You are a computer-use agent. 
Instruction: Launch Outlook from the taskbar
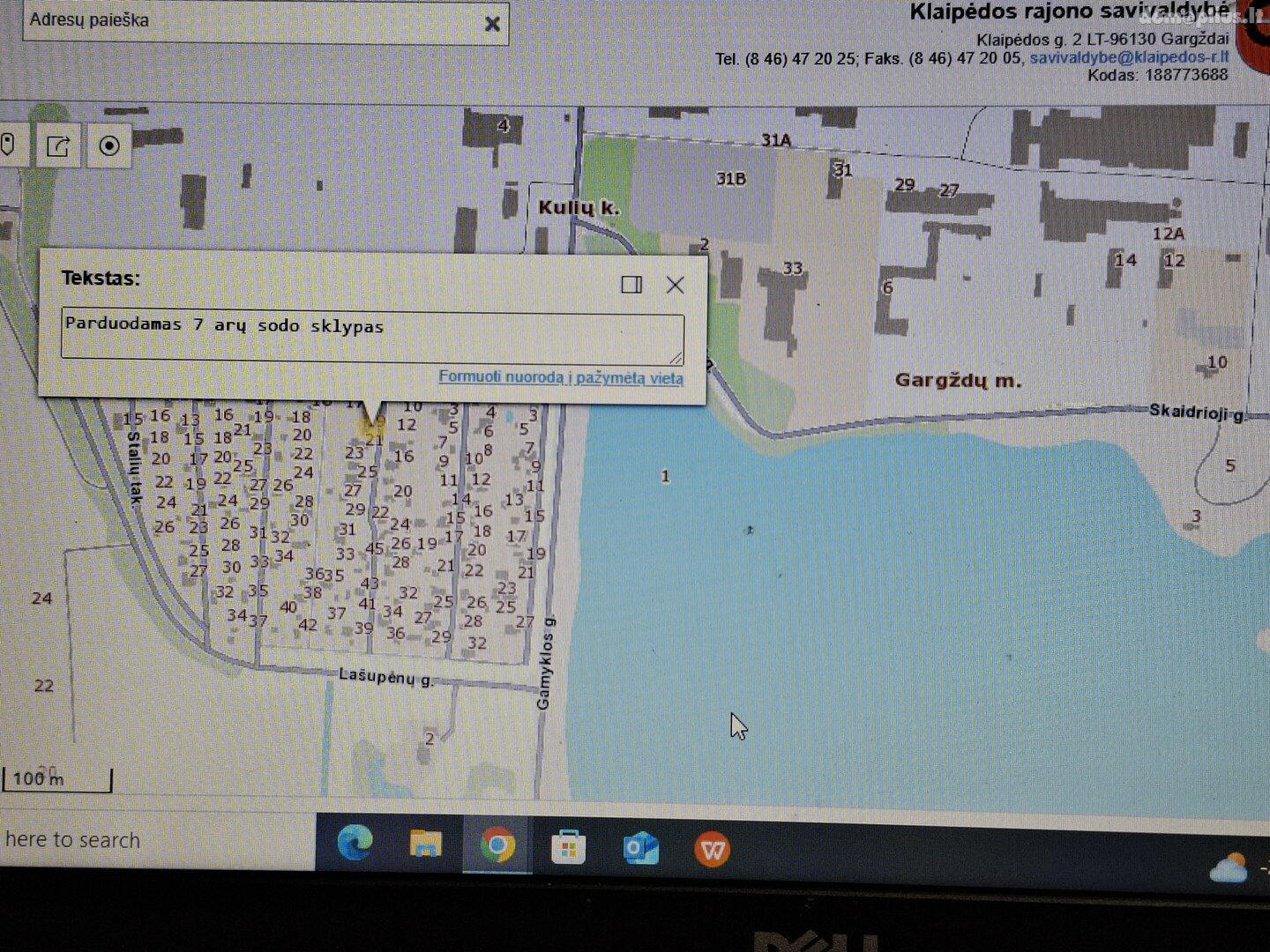(640, 849)
